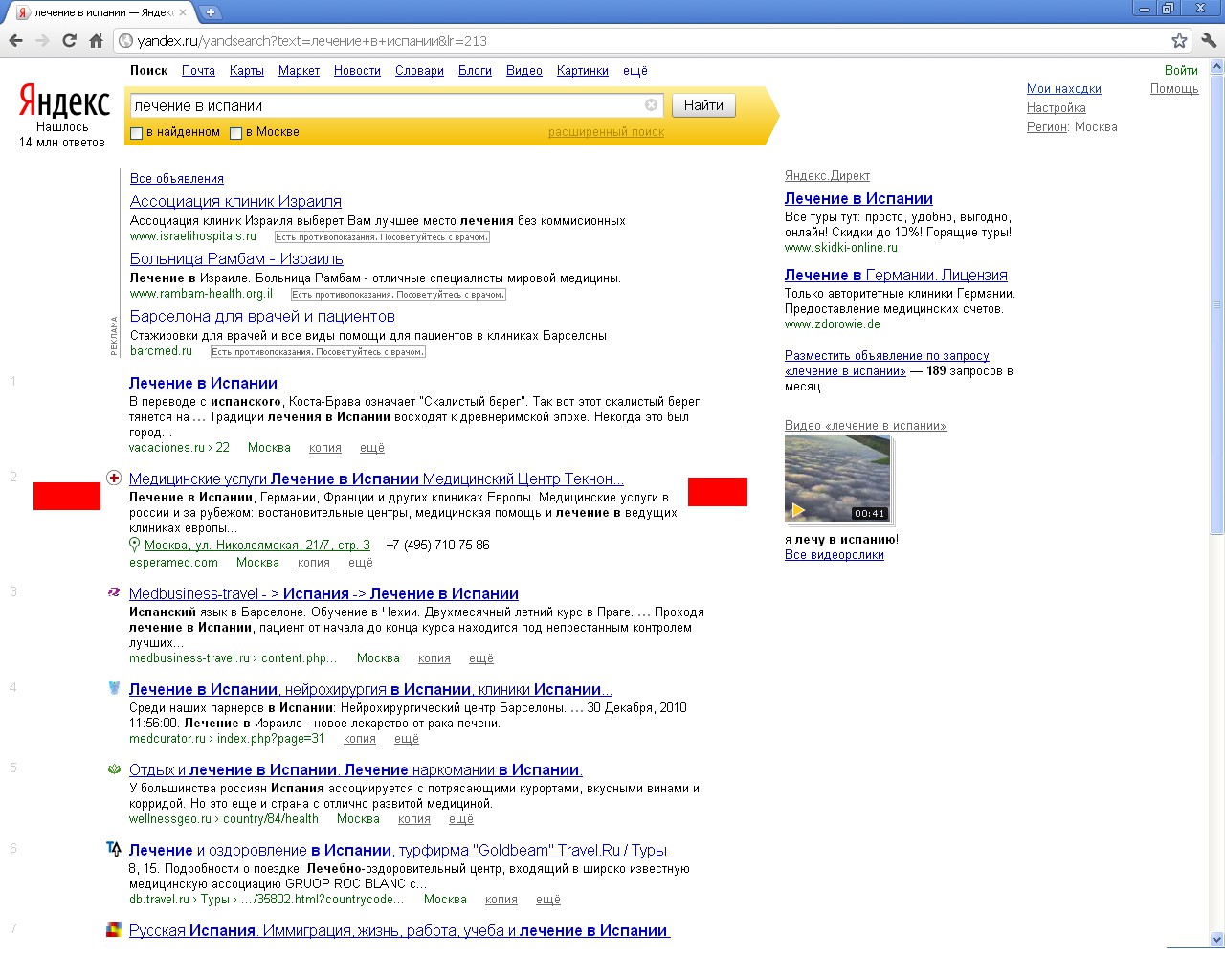1225x980 pixels.
Task: Open 'Ассоциация клиник Израиля' ad
Action: pos(235,201)
